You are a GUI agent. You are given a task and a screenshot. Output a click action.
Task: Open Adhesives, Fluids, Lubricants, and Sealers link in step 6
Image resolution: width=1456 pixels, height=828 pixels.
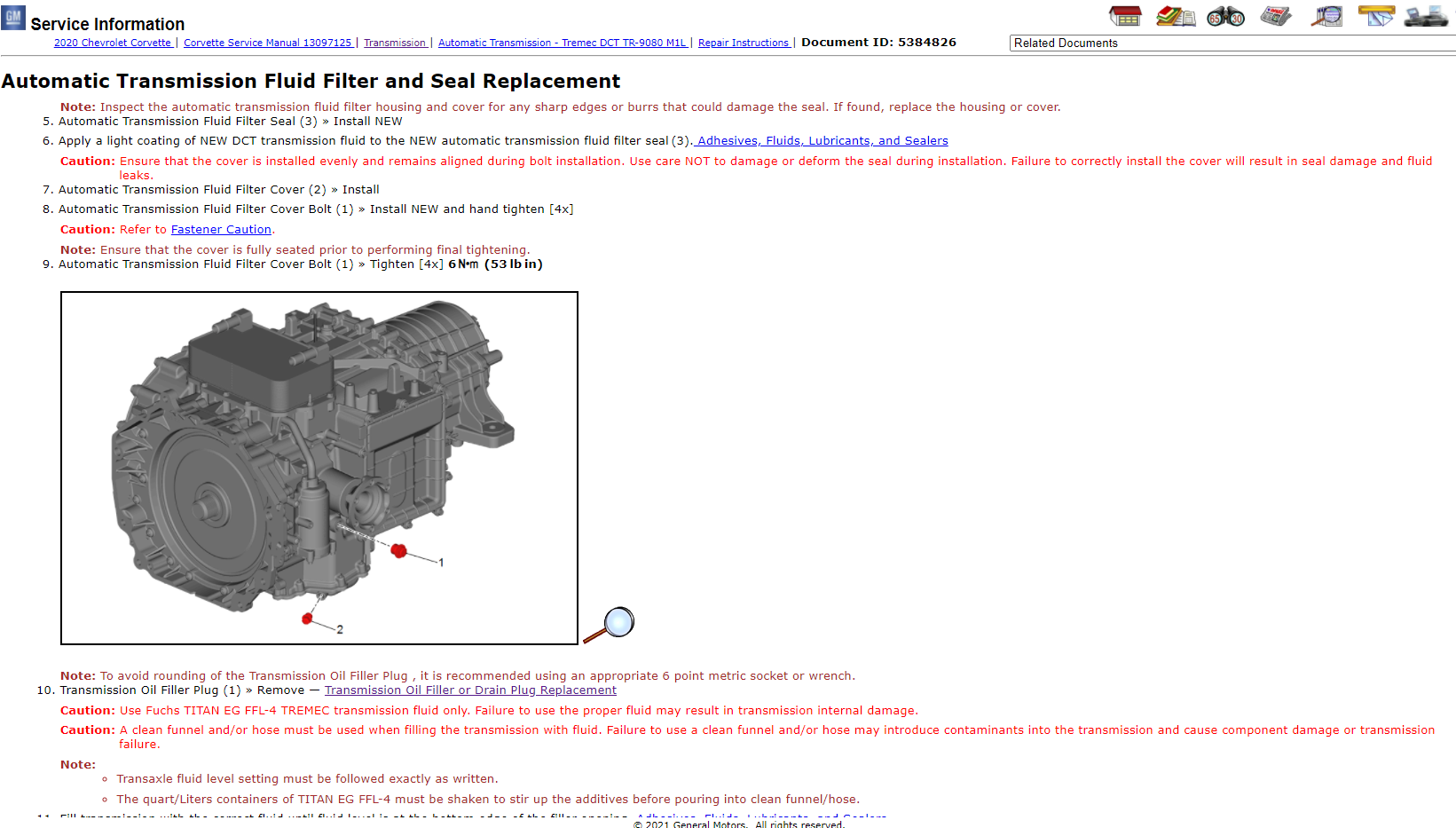822,141
